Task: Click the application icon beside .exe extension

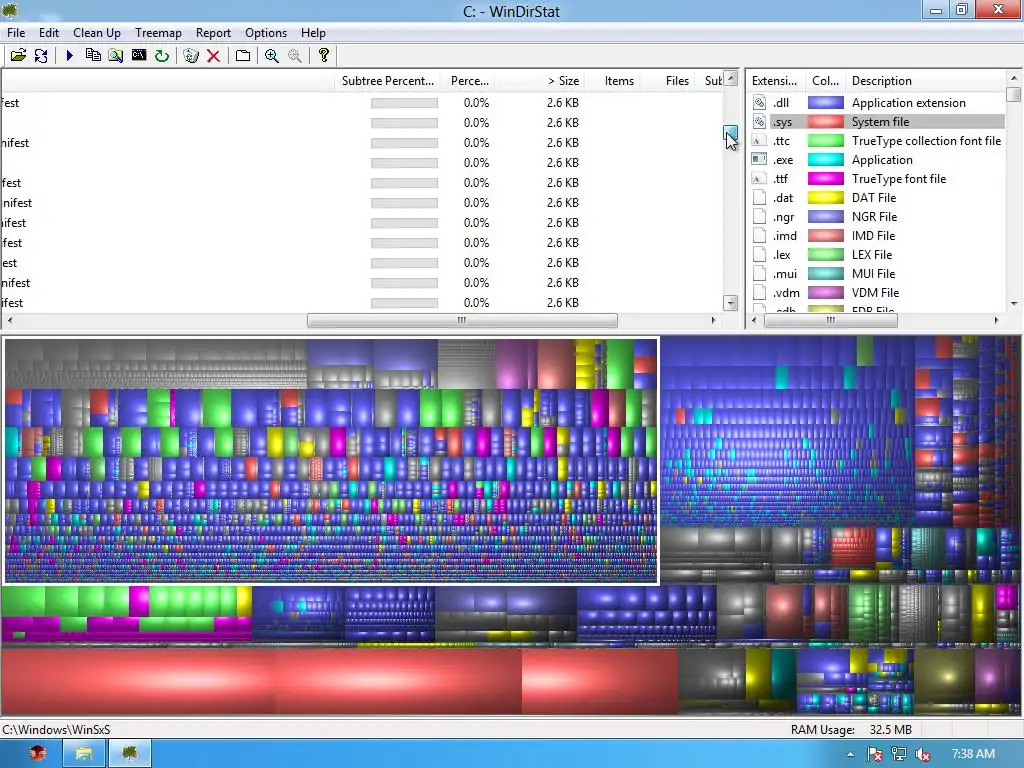Action: tap(759, 159)
